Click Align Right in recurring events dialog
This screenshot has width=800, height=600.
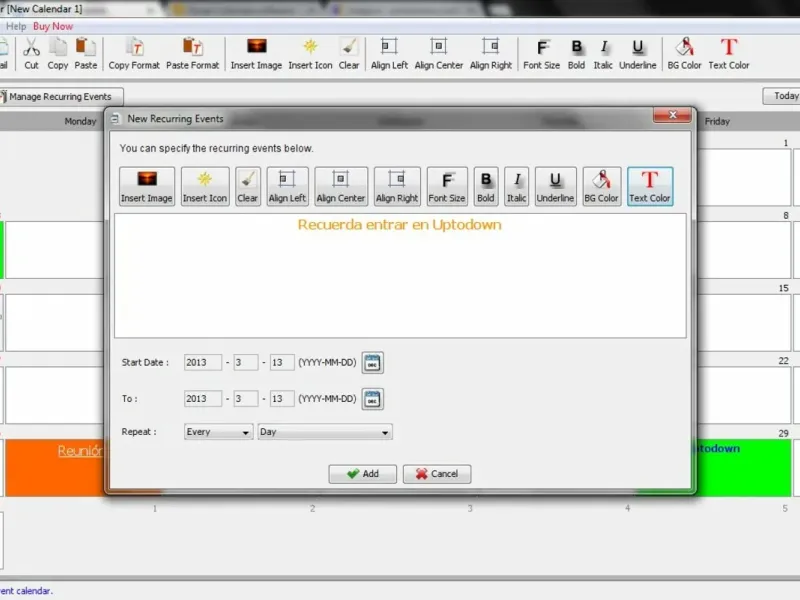click(397, 186)
